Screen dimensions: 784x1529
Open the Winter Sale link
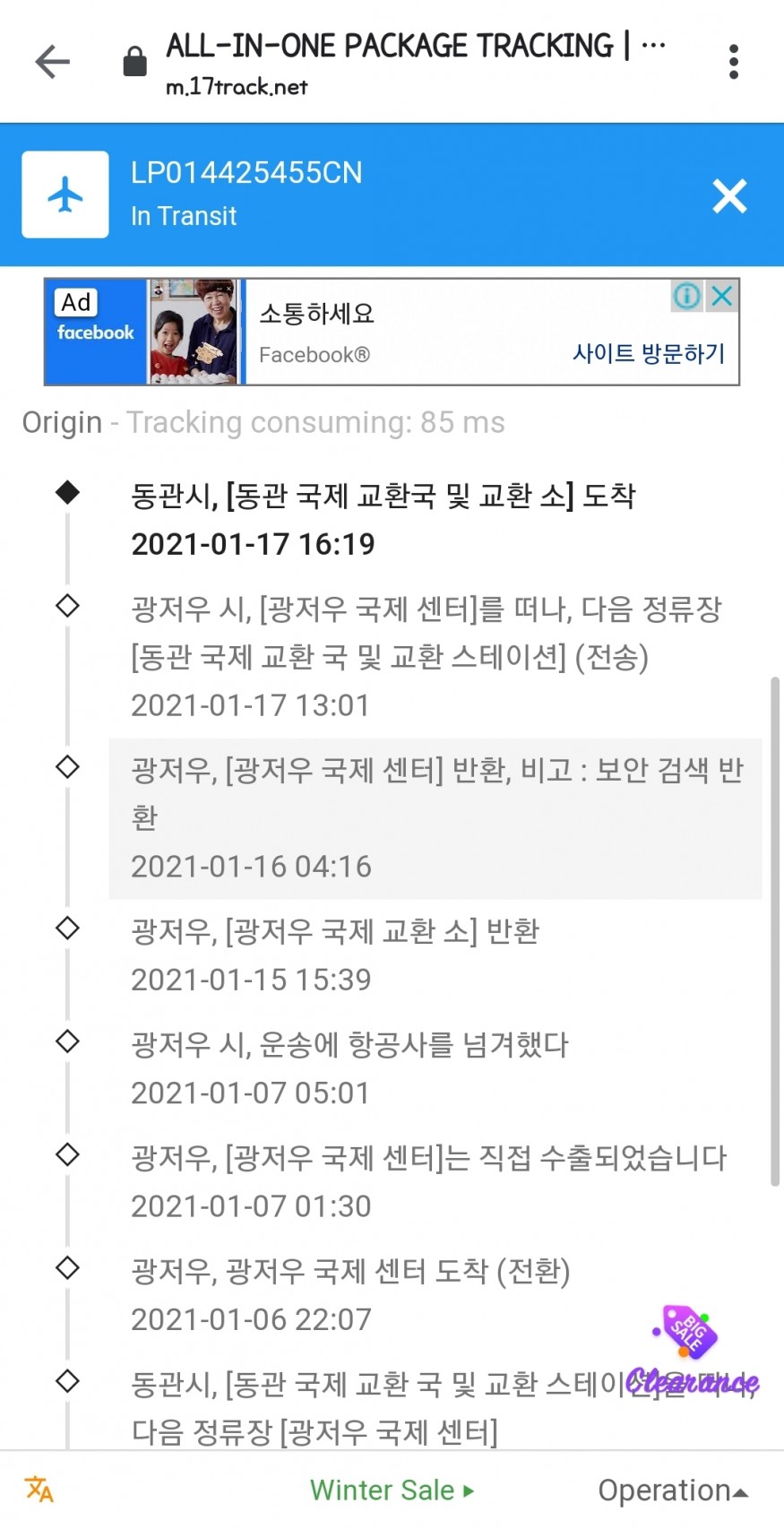click(x=392, y=1490)
